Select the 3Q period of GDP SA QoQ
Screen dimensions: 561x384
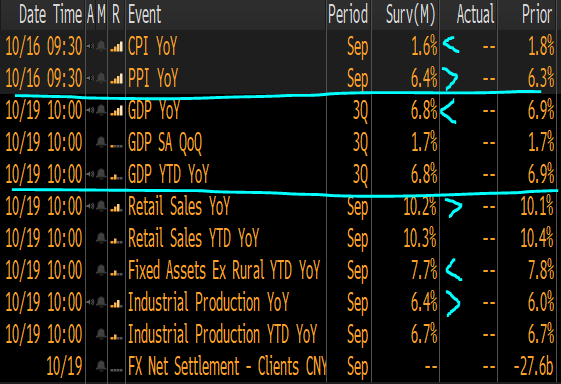point(360,142)
